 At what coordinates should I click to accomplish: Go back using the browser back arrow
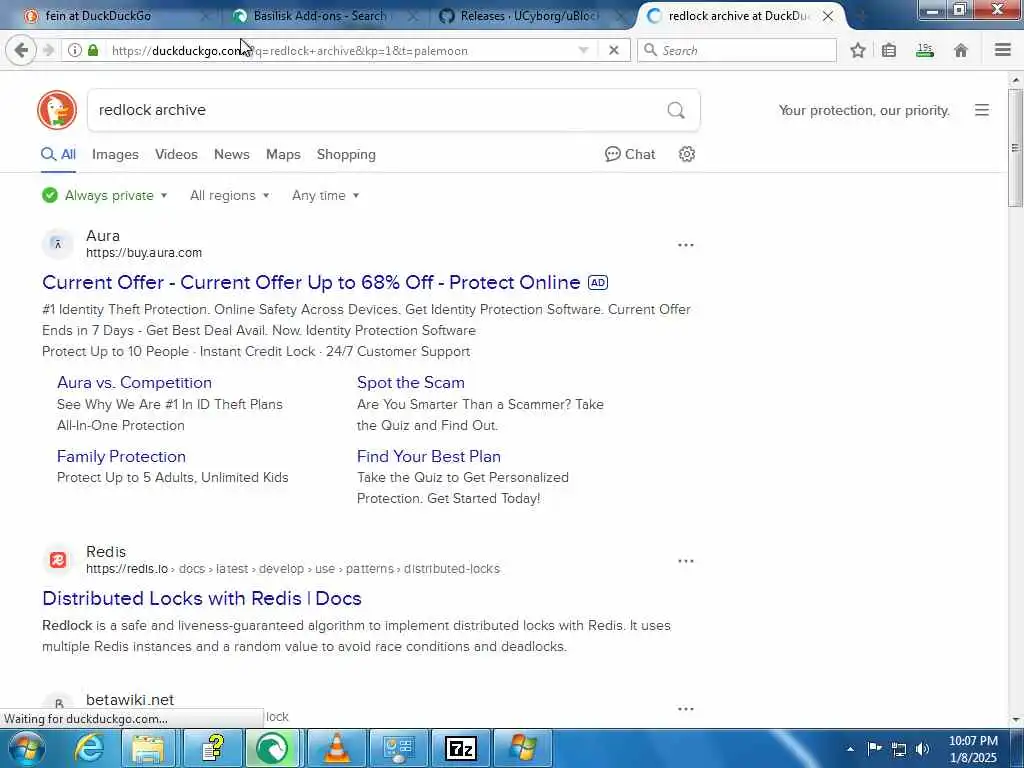point(21,50)
